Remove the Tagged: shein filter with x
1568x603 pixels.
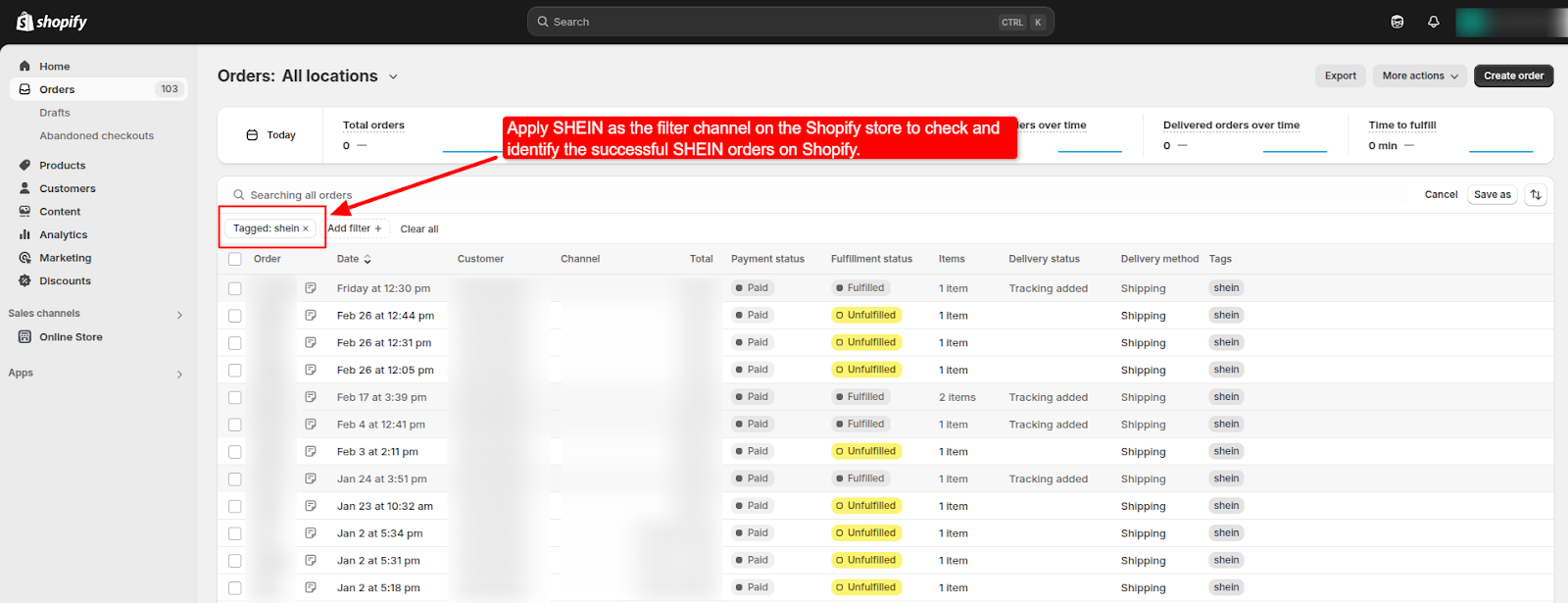[306, 228]
